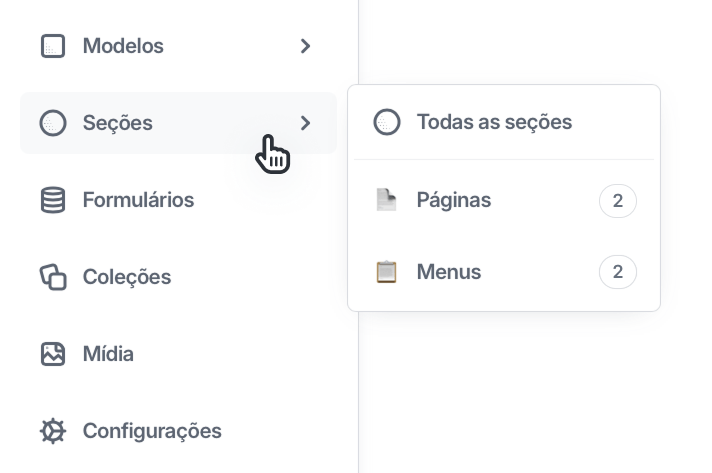Expand the Modelos submenu chevron
Image resolution: width=712 pixels, height=473 pixels.
coord(305,46)
